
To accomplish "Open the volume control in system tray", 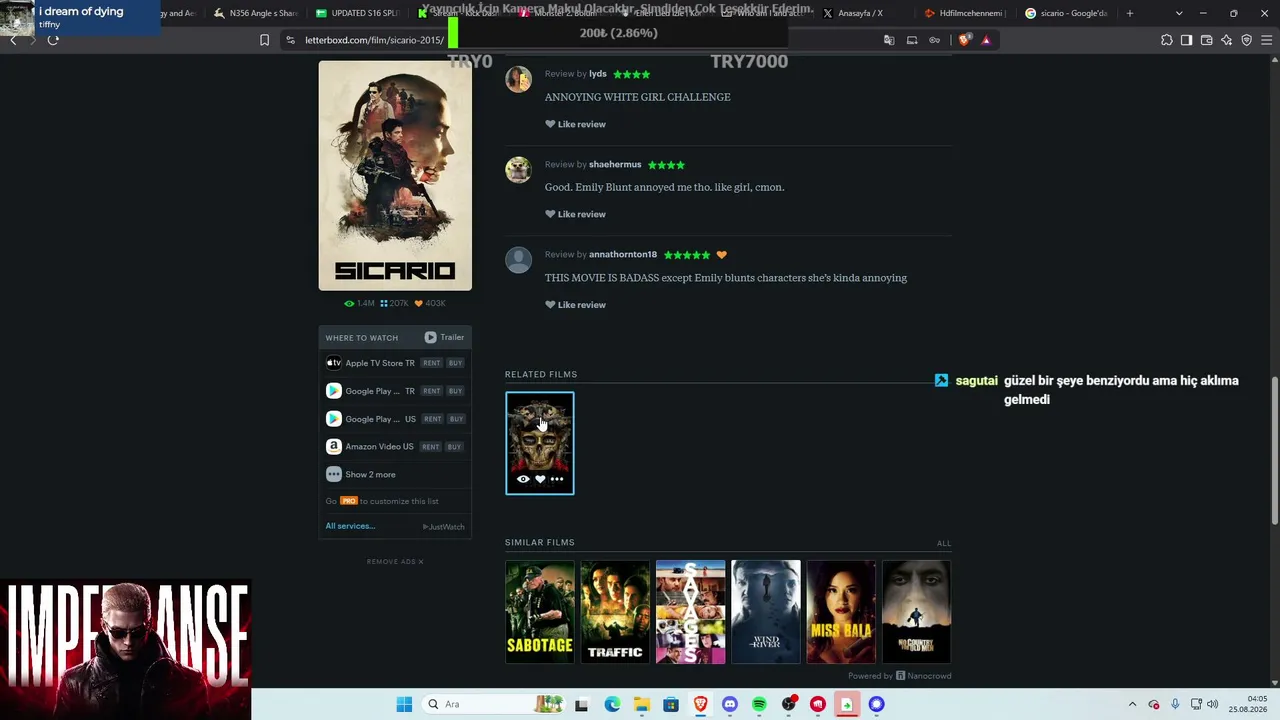I will point(1213,704).
